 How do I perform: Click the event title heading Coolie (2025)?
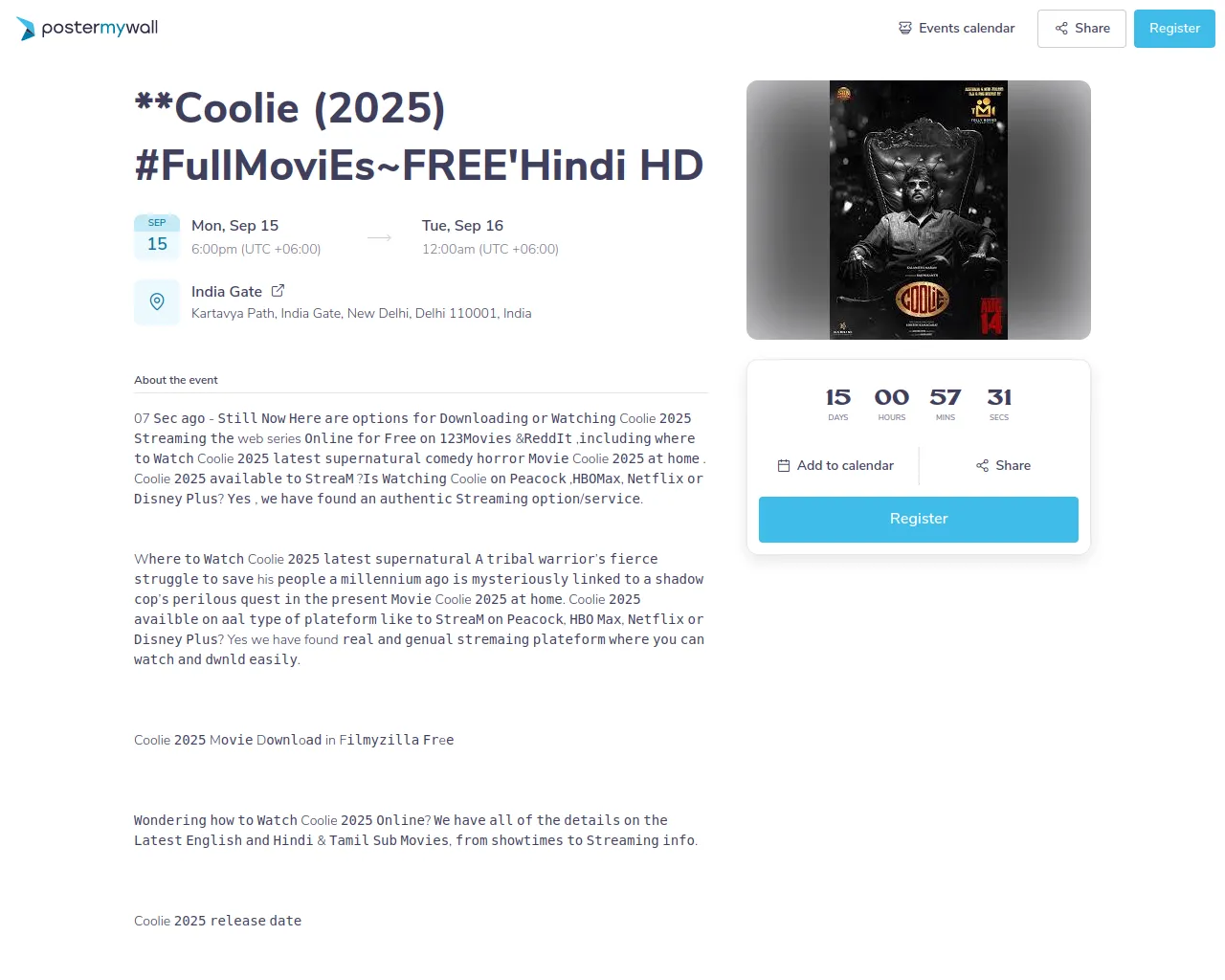click(419, 137)
